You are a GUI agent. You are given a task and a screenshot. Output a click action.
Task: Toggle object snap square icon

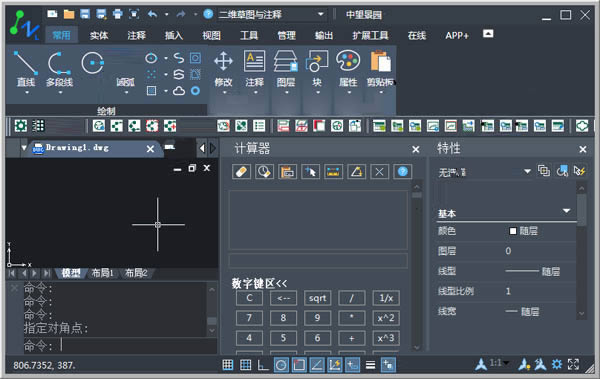click(x=299, y=365)
